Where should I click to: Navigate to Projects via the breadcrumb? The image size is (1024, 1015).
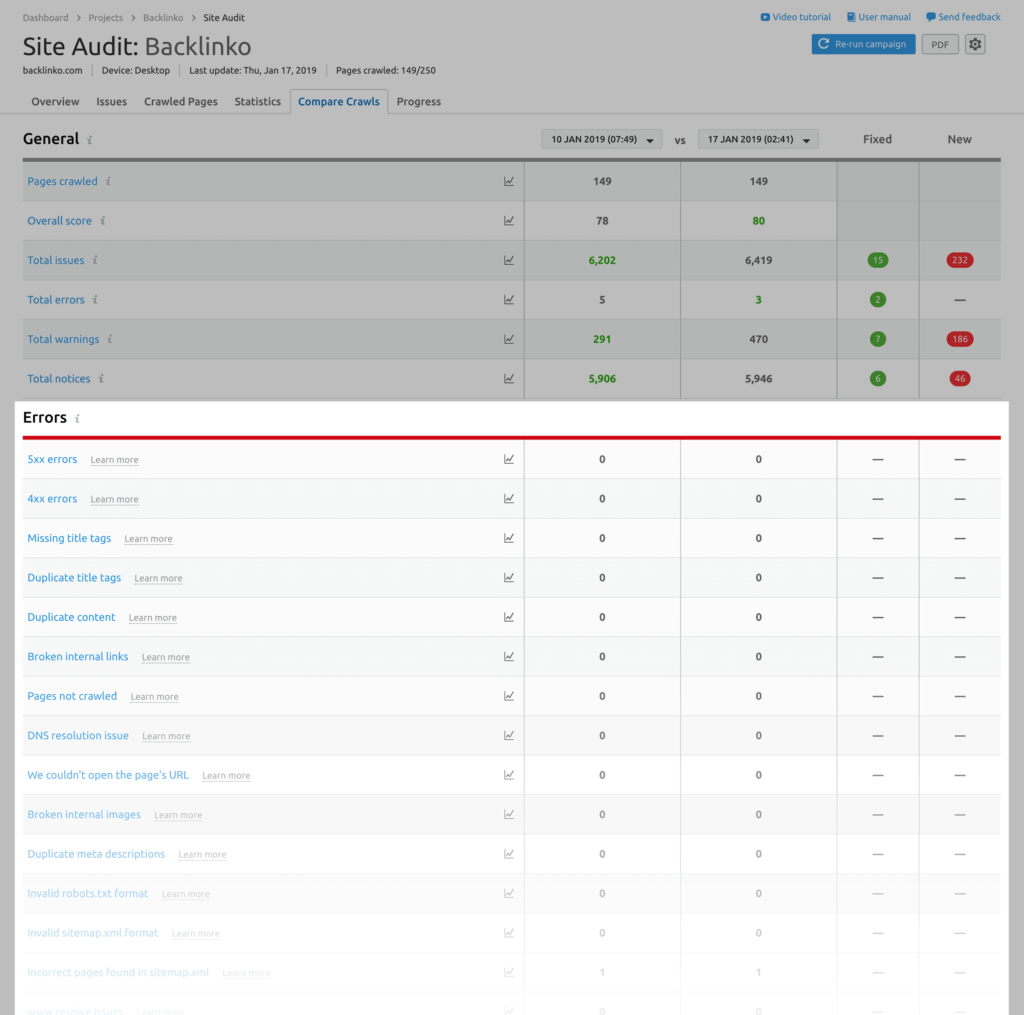106,17
